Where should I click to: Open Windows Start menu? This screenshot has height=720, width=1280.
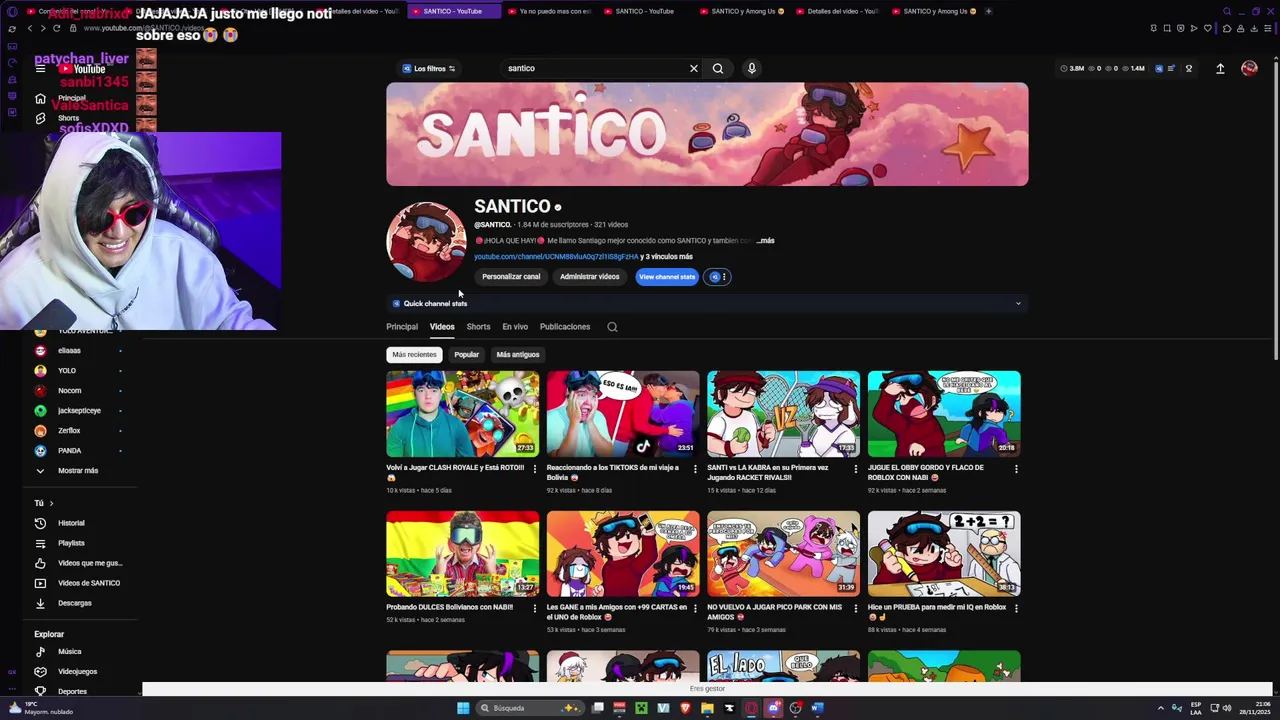click(x=463, y=708)
